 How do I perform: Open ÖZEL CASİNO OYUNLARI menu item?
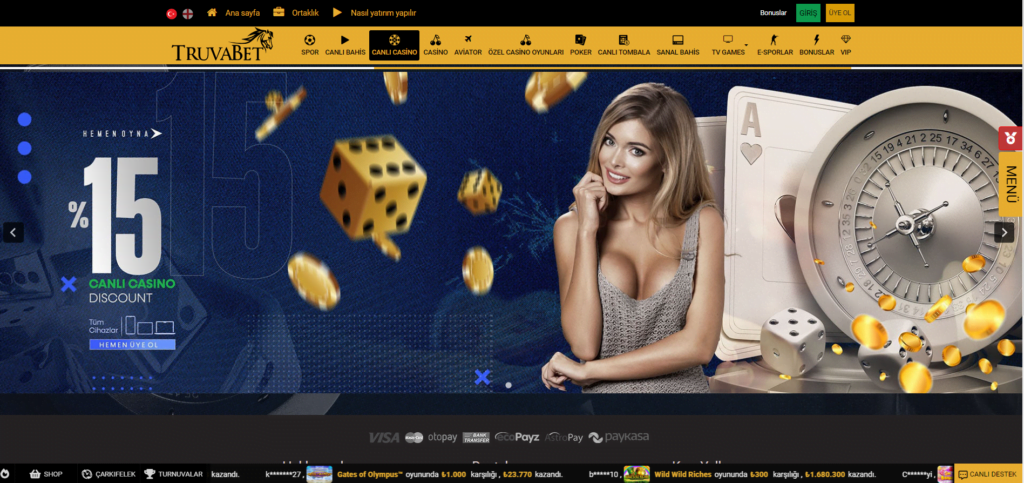coord(526,46)
